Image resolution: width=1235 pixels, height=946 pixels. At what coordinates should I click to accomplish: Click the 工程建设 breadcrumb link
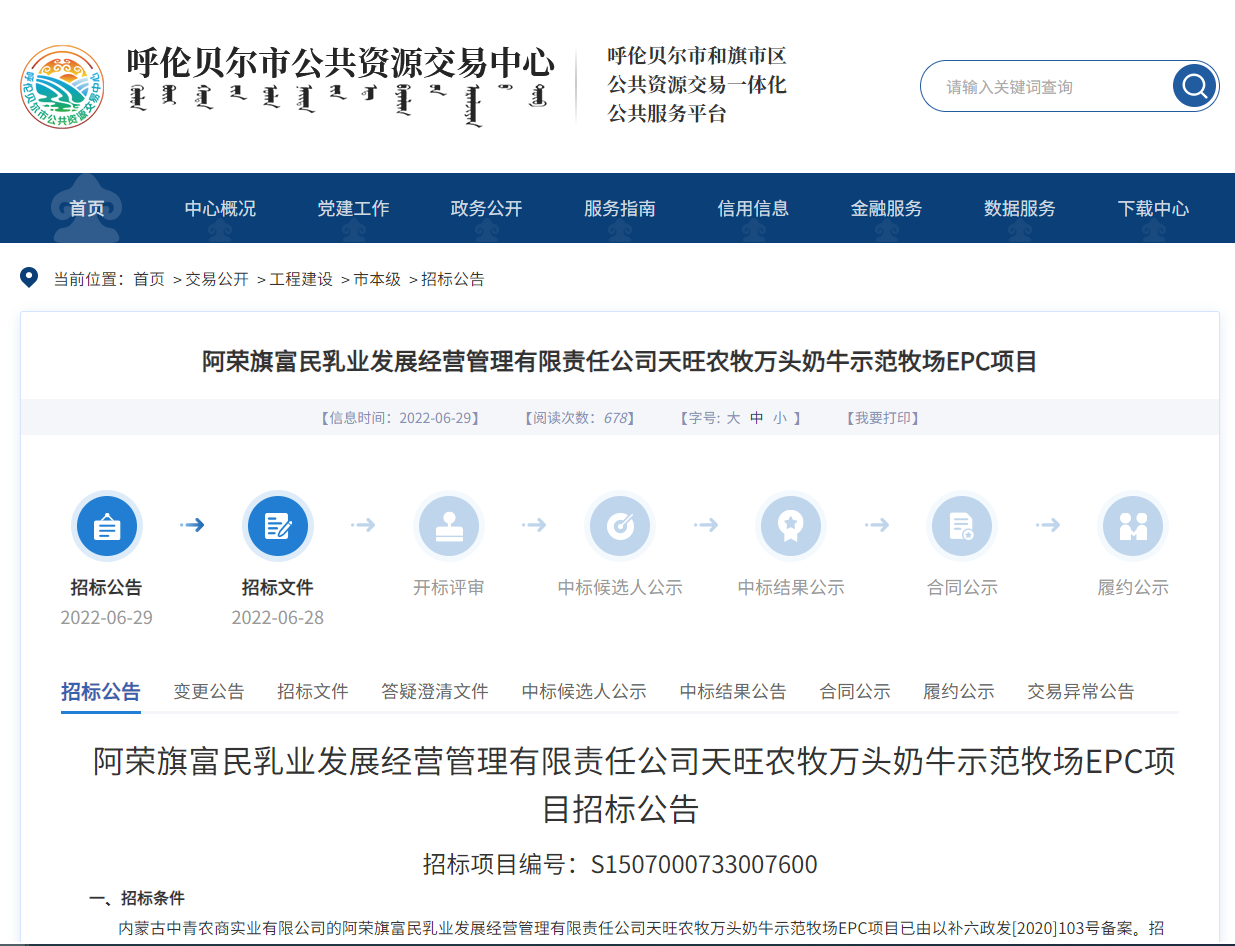(301, 279)
